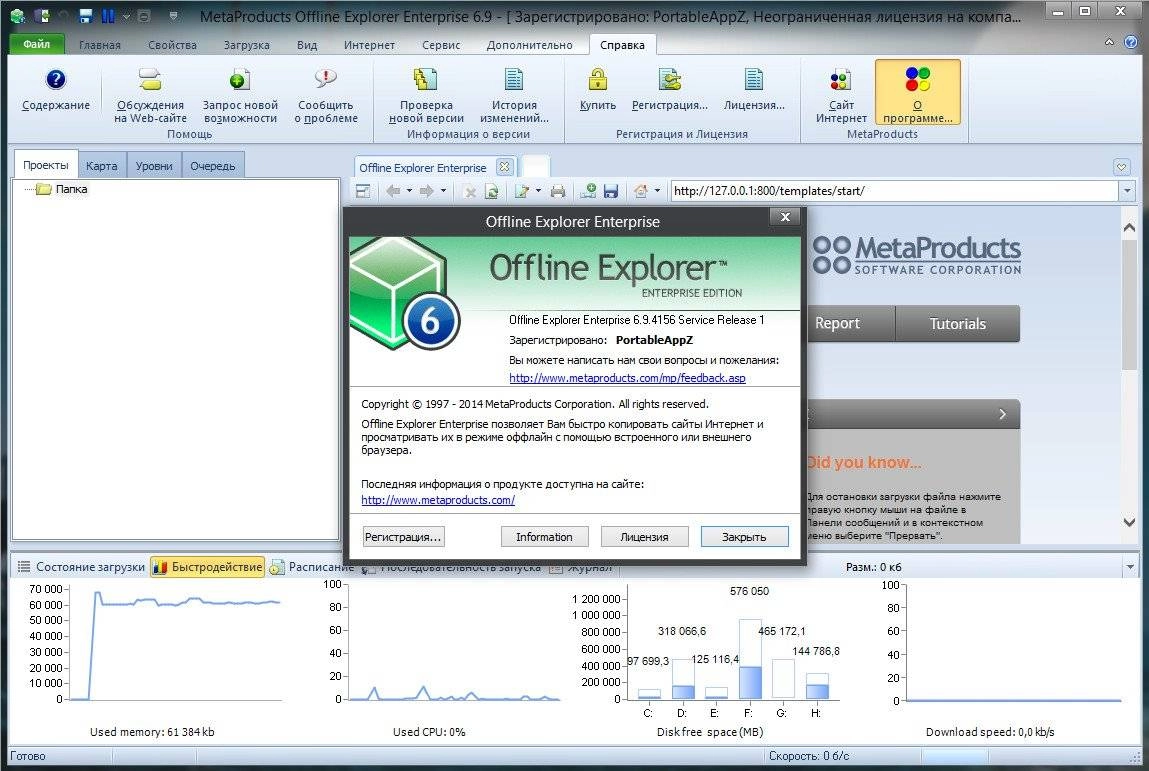
Task: Click the refresh page icon in browser toolbar
Action: 492,191
